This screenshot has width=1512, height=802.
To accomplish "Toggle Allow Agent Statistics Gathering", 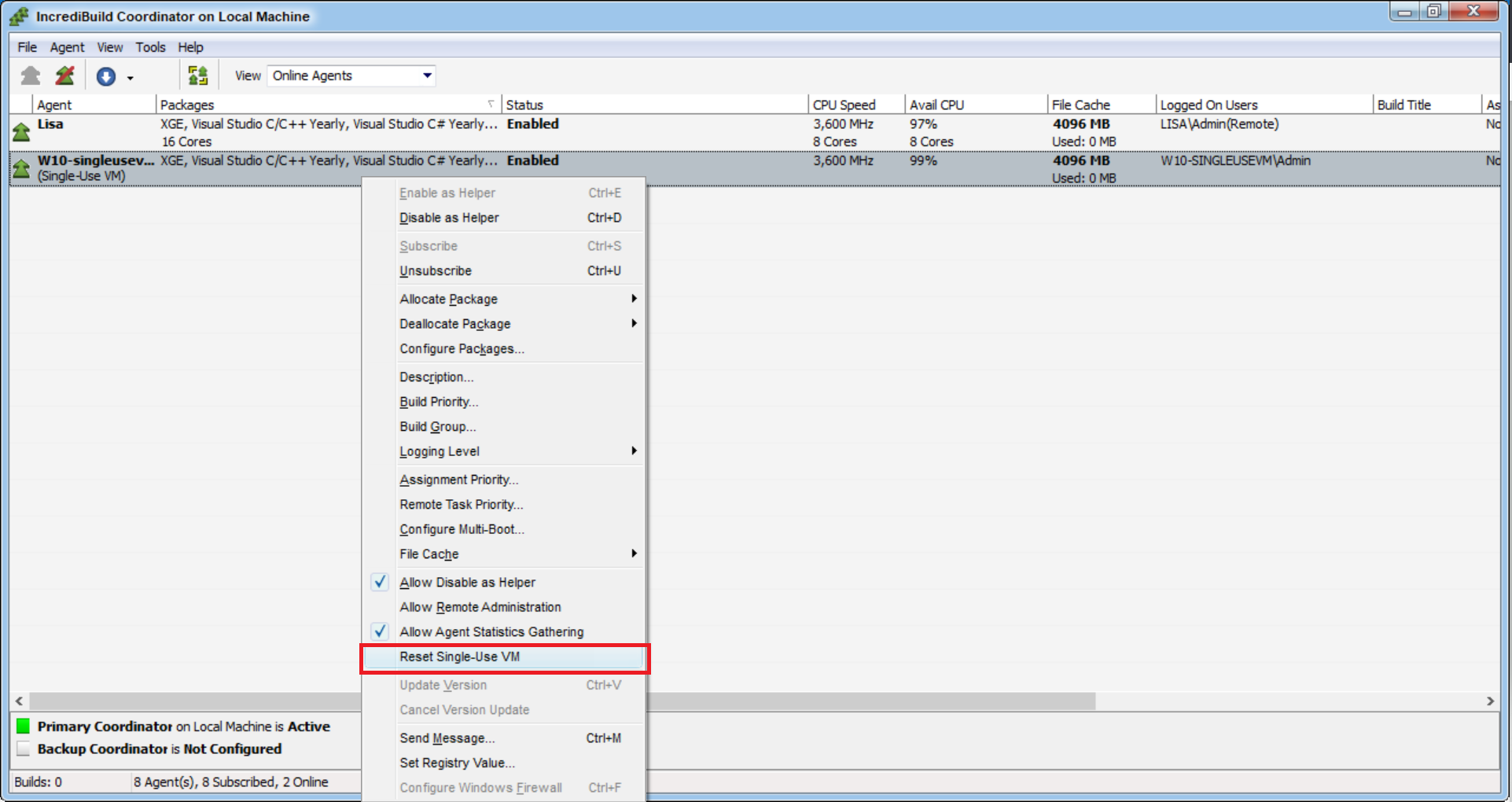I will [x=503, y=631].
